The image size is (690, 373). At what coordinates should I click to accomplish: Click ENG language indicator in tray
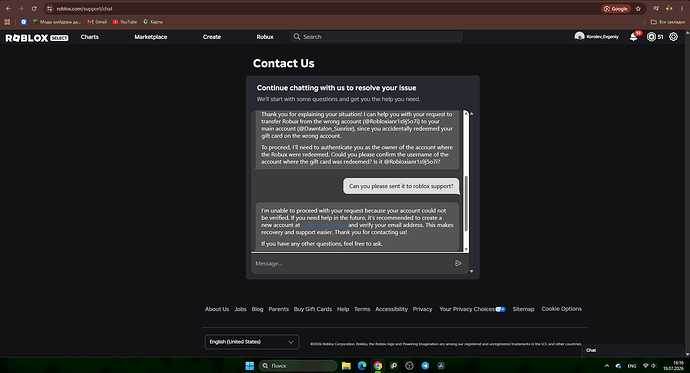click(632, 366)
